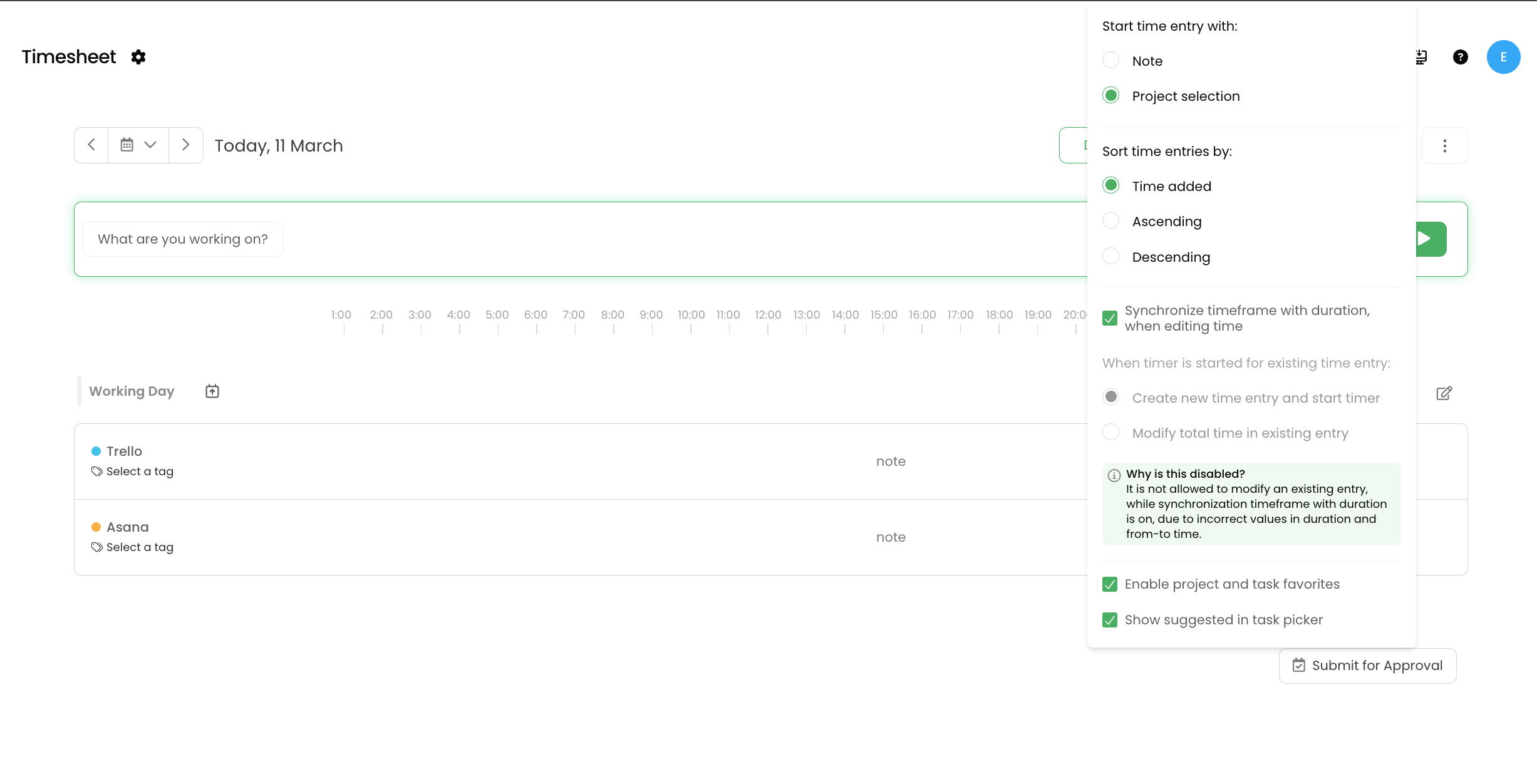1537x784 pixels.
Task: Click Submit for Approval button
Action: pyautogui.click(x=1367, y=666)
